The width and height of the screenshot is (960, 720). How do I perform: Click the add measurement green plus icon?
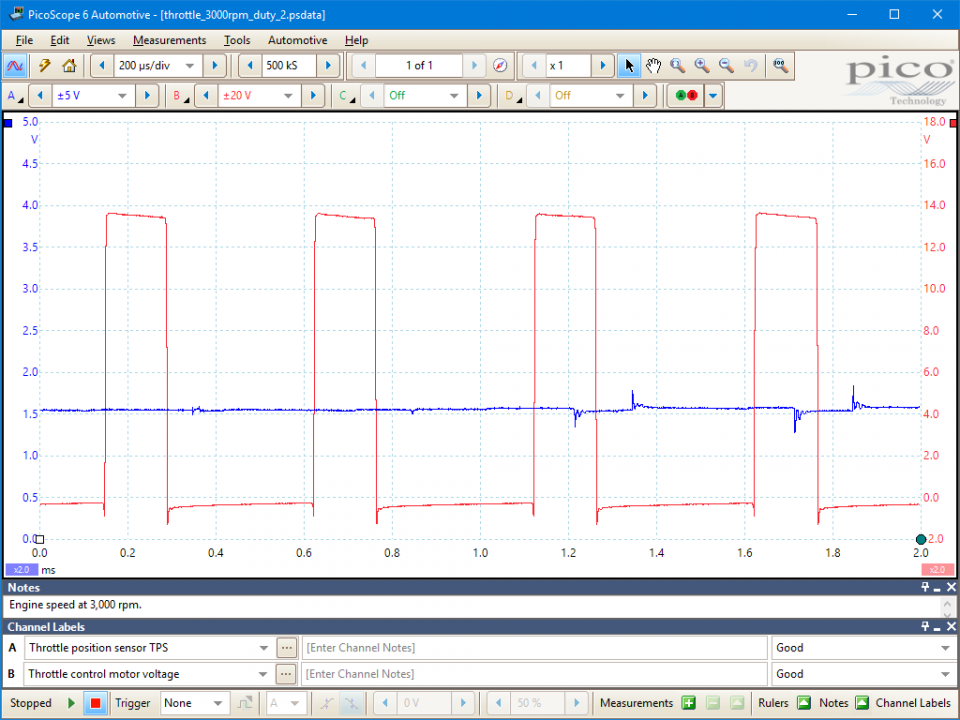coord(689,703)
